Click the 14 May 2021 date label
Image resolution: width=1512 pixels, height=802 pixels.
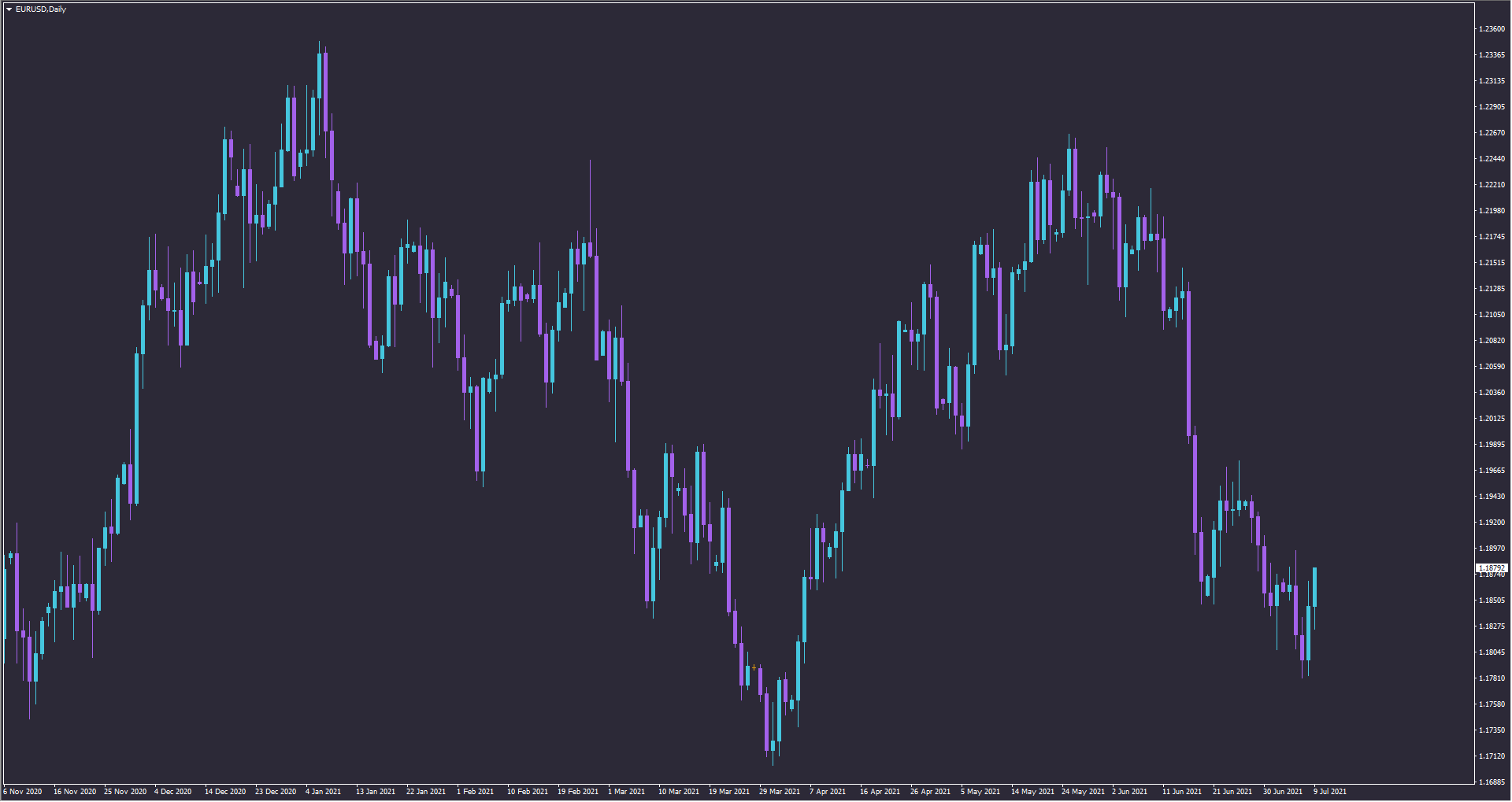point(1032,792)
